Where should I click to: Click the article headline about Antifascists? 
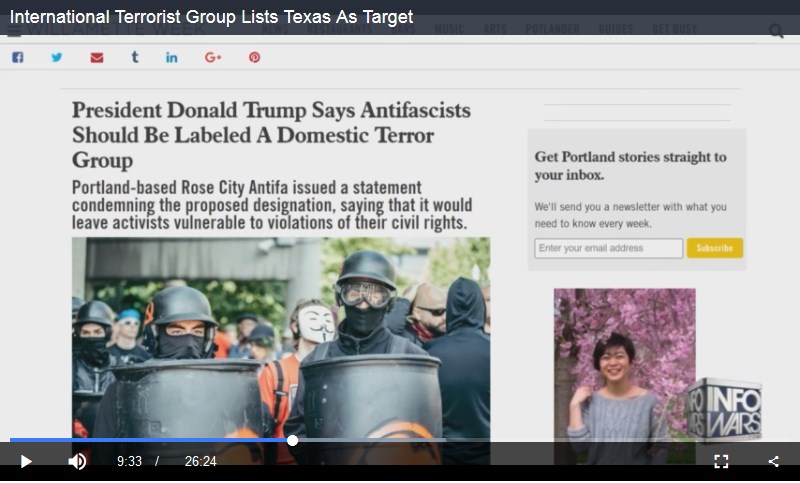click(271, 135)
